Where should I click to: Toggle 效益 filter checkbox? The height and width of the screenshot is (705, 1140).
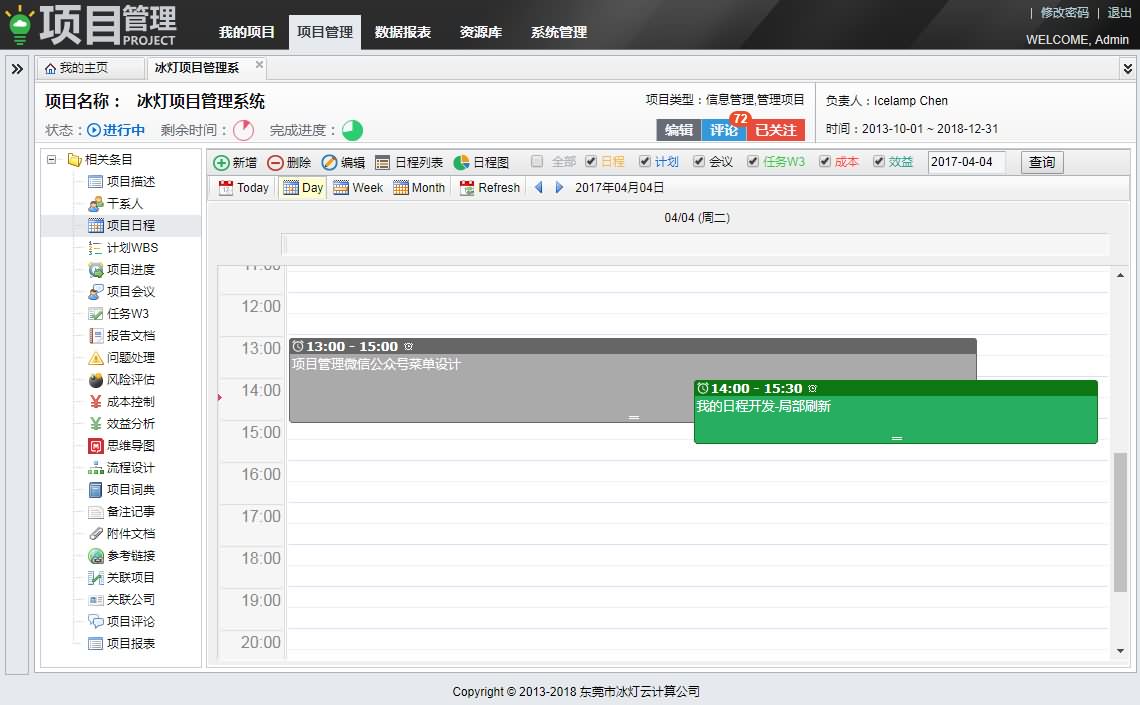tap(879, 161)
